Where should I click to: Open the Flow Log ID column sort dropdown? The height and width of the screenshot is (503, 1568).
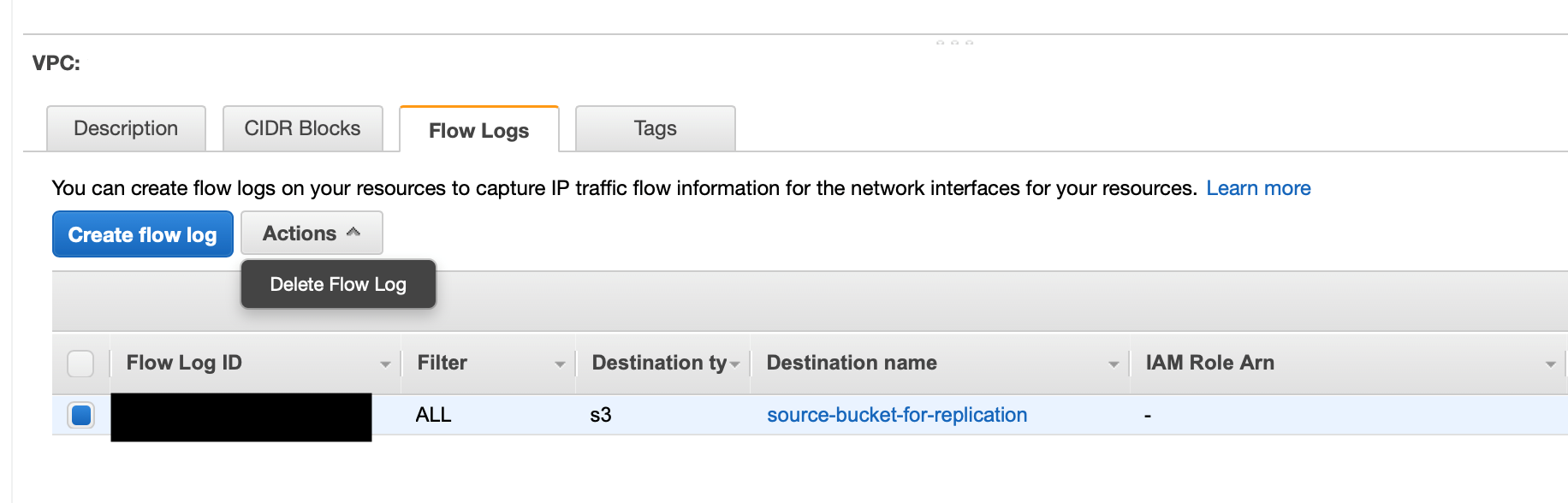tap(384, 364)
